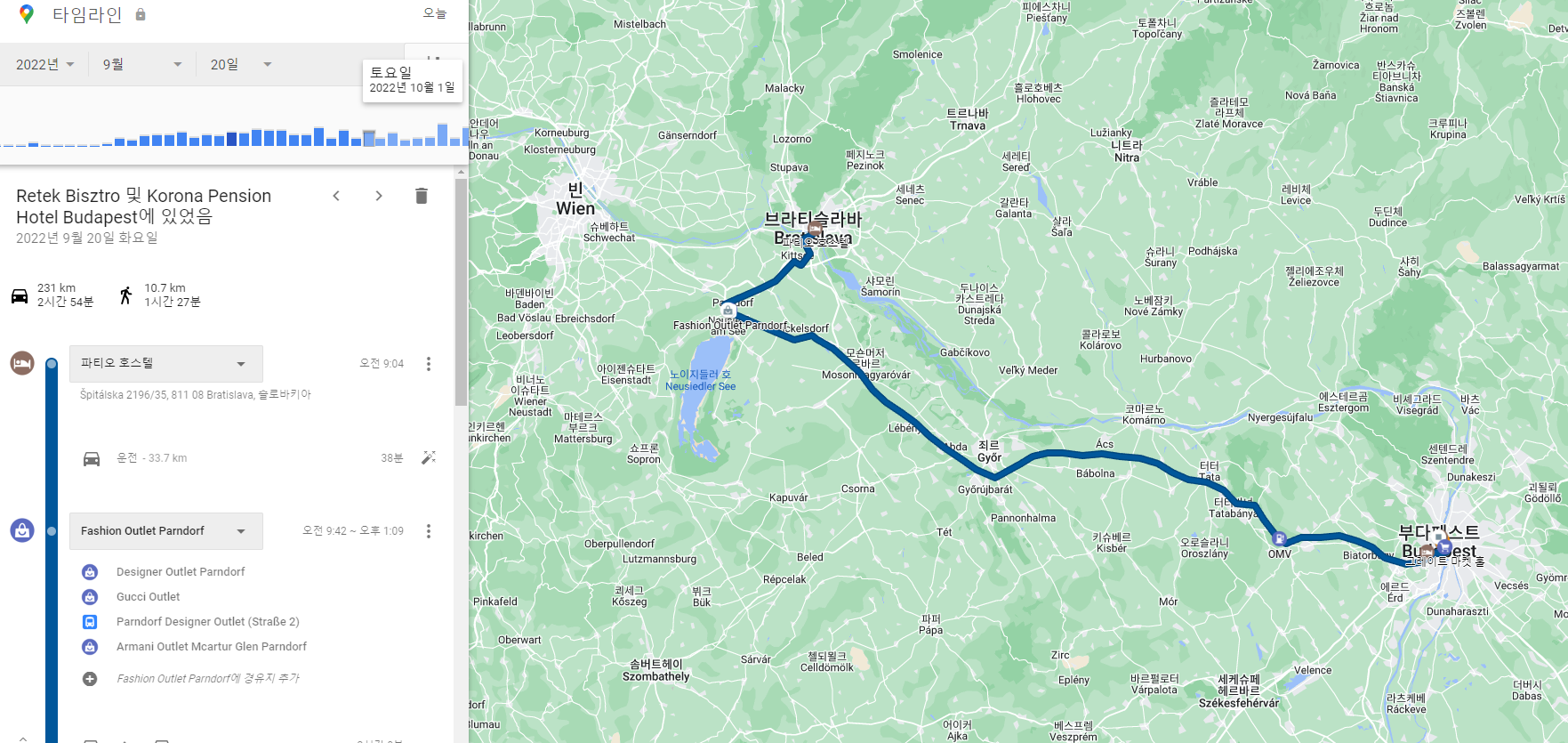1568x743 pixels.
Task: Expand the Fashion Outlet Parndorf place dropdown
Action: [x=166, y=530]
